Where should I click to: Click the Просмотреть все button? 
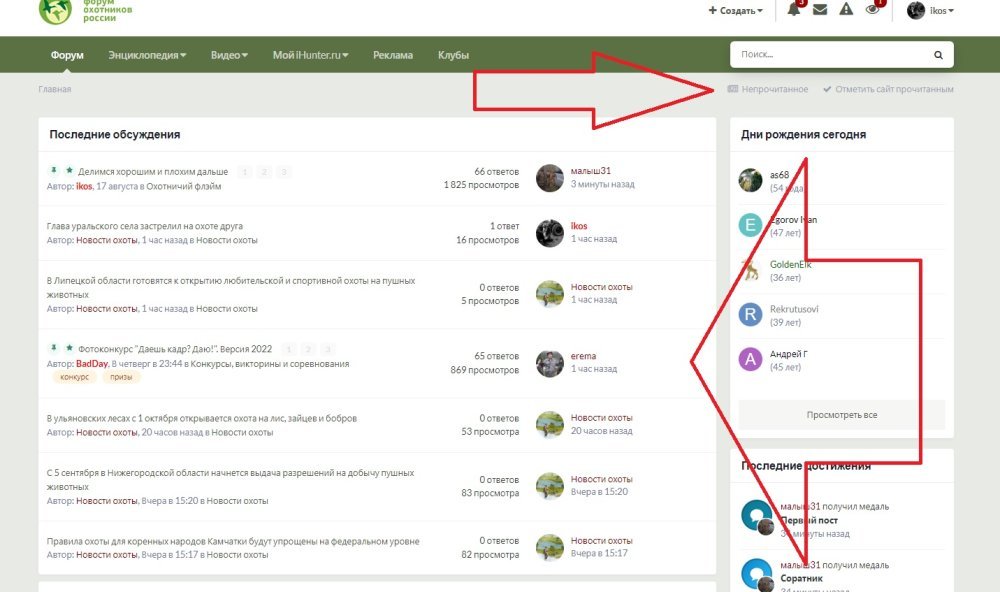(841, 414)
